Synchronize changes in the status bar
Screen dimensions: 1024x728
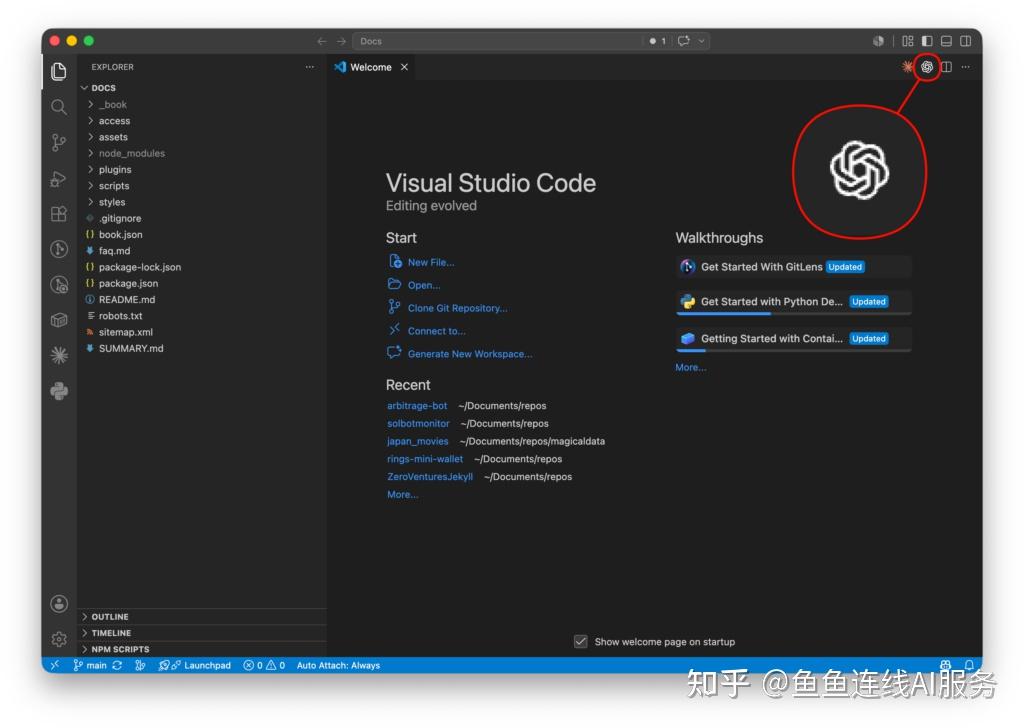tap(118, 665)
